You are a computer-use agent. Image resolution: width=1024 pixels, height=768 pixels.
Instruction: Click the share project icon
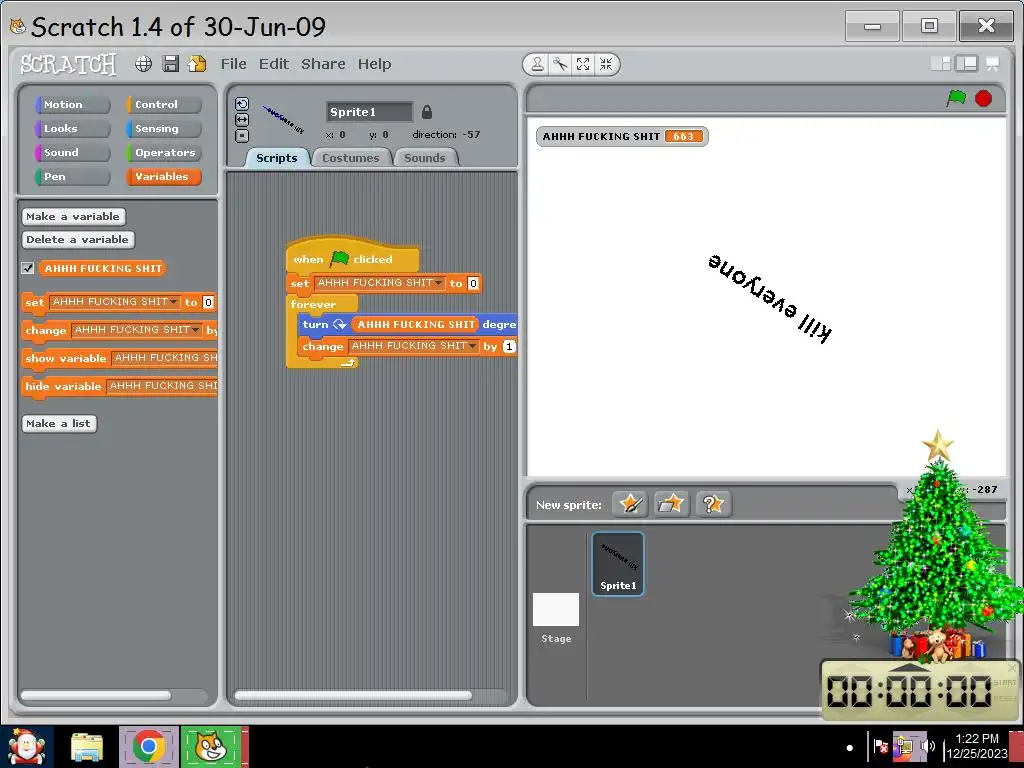[197, 63]
